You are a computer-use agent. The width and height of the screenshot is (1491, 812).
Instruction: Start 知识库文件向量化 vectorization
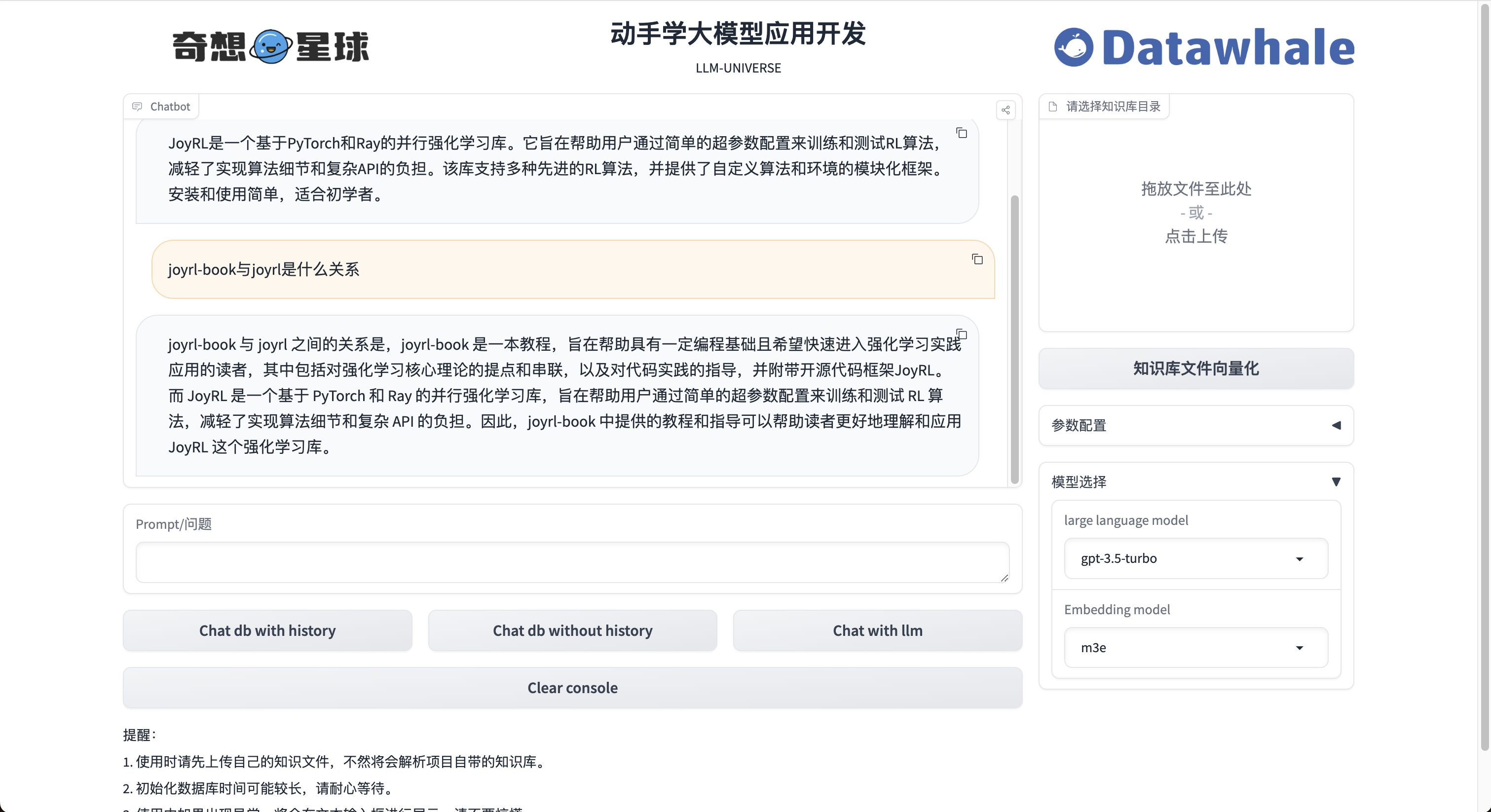(1196, 369)
